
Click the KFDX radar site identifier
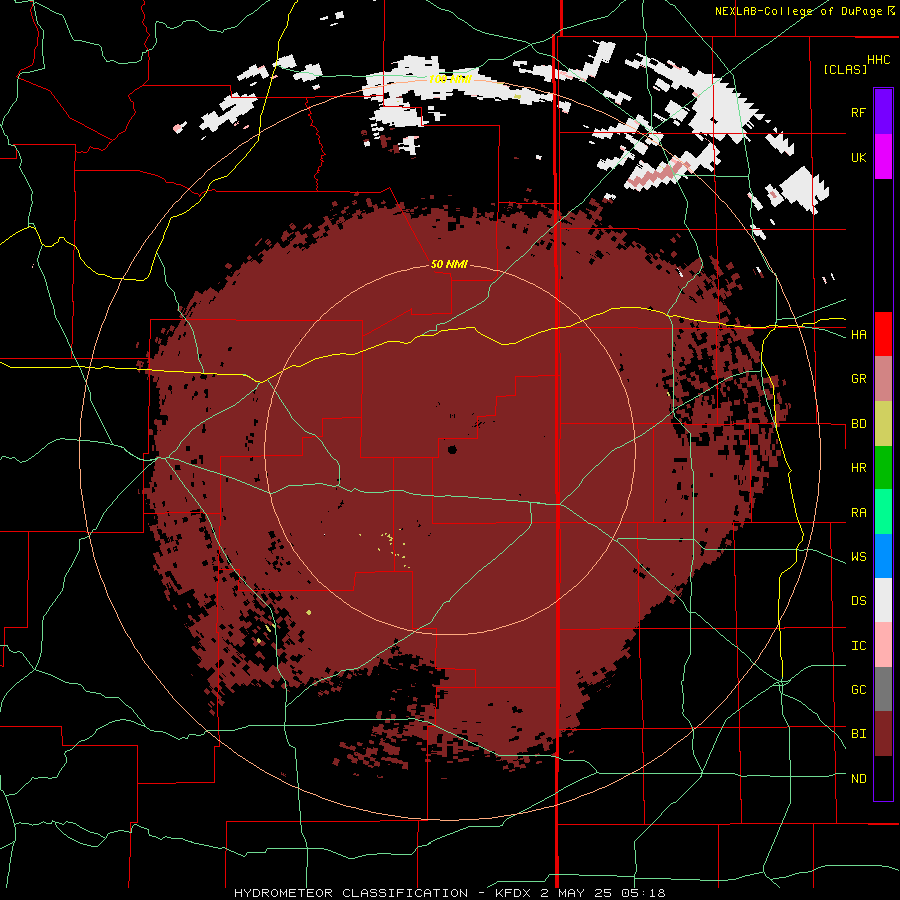tap(514, 893)
